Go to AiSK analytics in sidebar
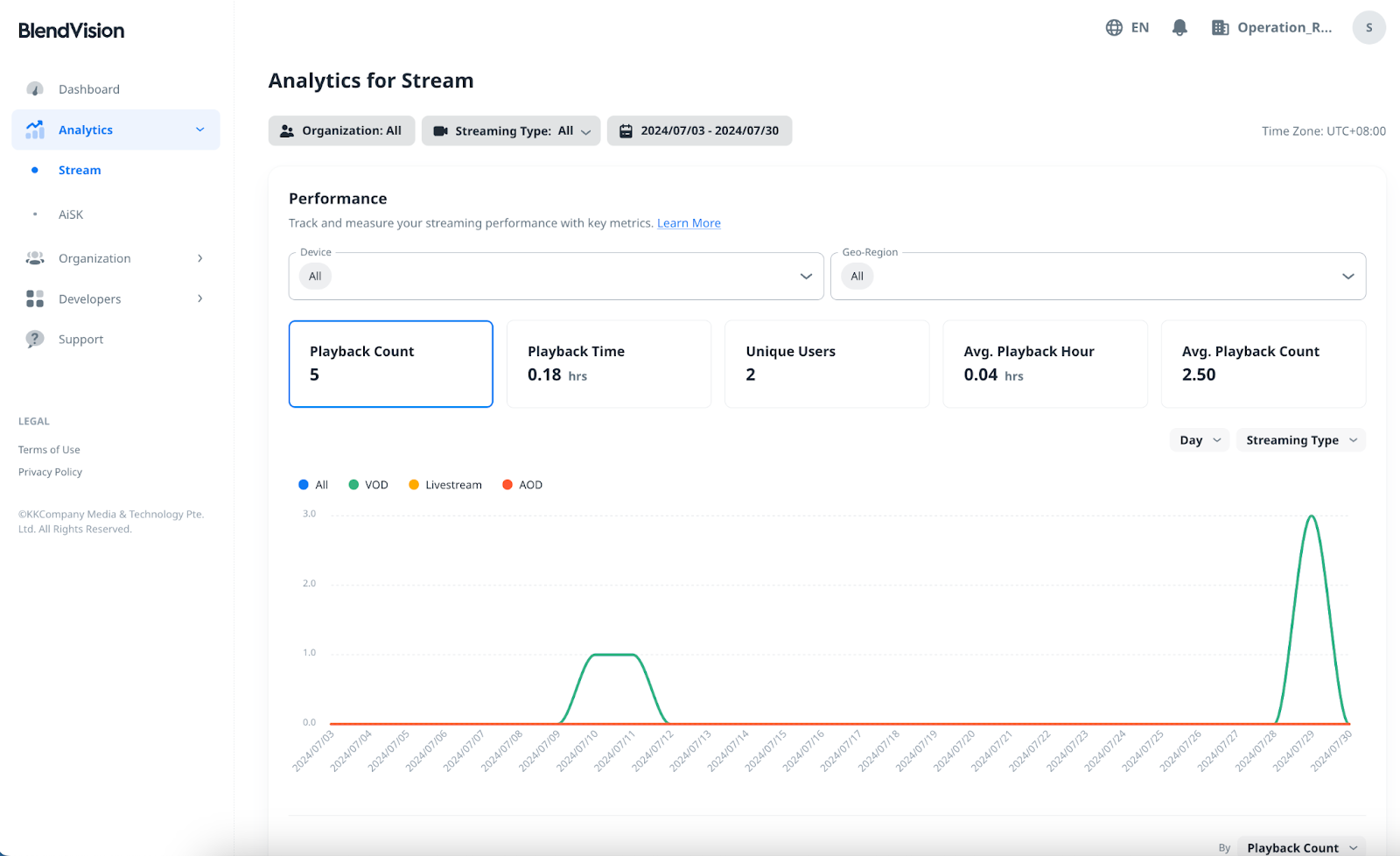The height and width of the screenshot is (856, 1400). click(71, 214)
